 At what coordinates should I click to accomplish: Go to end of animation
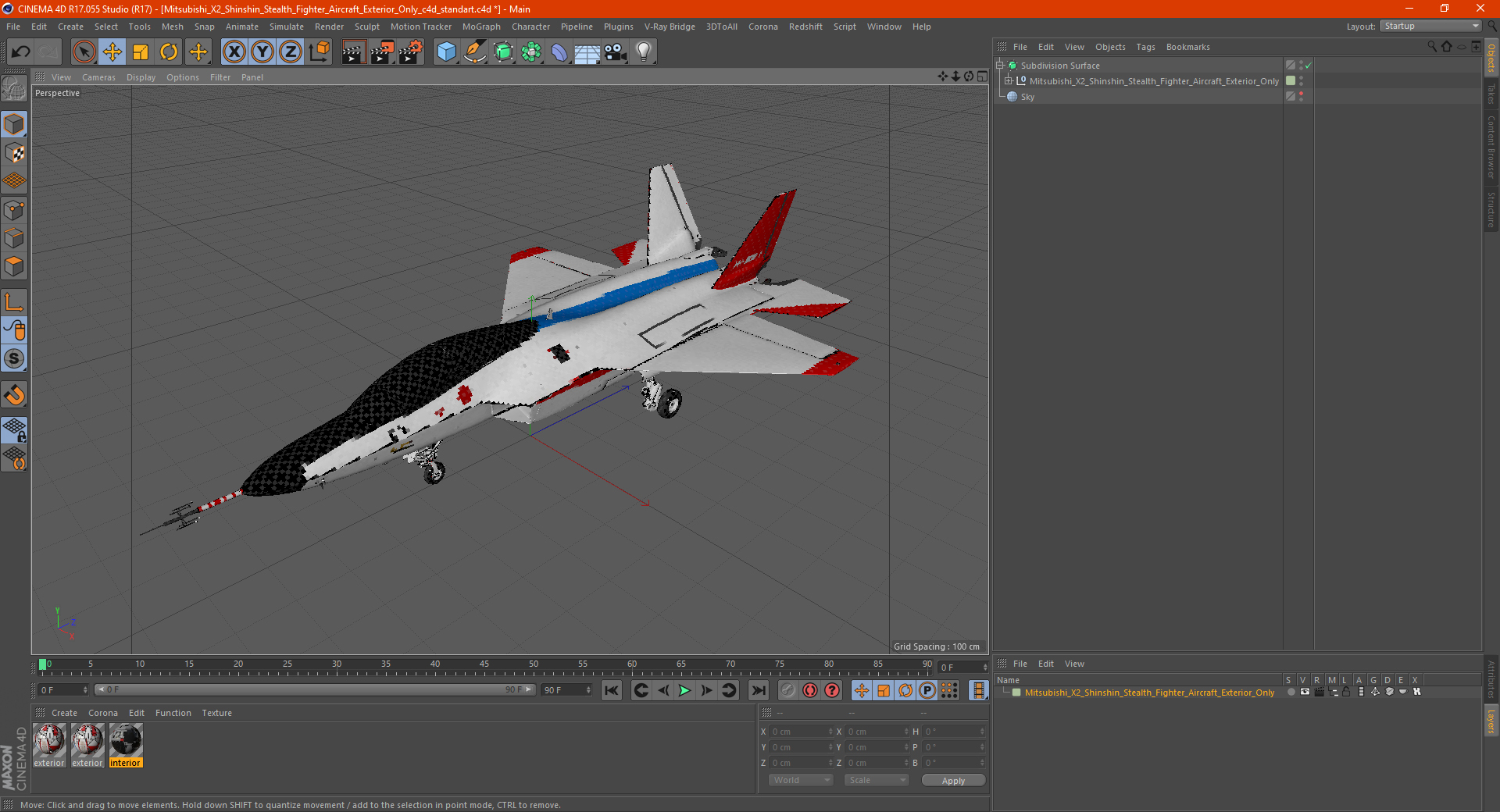[758, 690]
